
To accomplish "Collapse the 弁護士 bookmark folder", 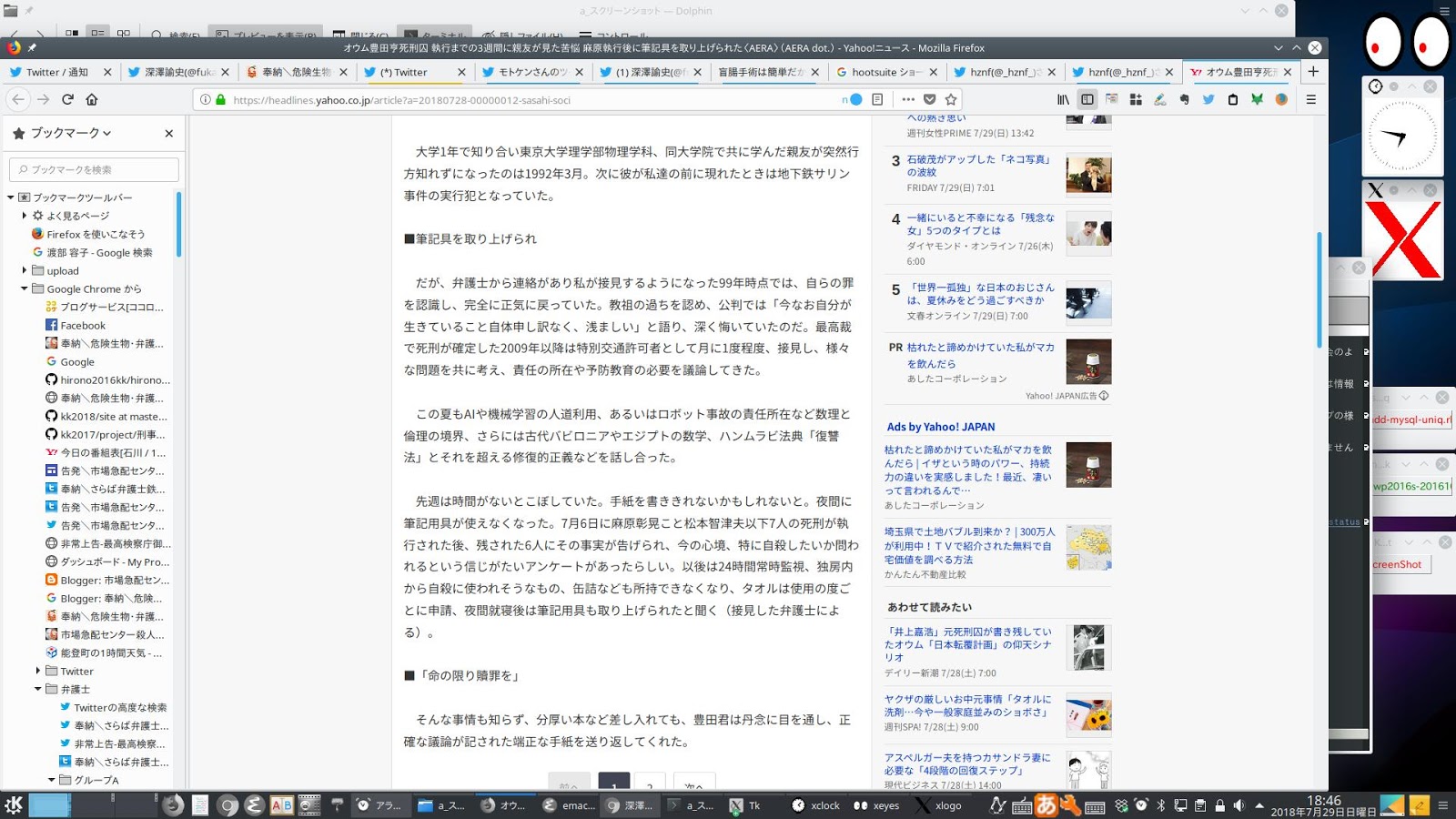I will [38, 689].
